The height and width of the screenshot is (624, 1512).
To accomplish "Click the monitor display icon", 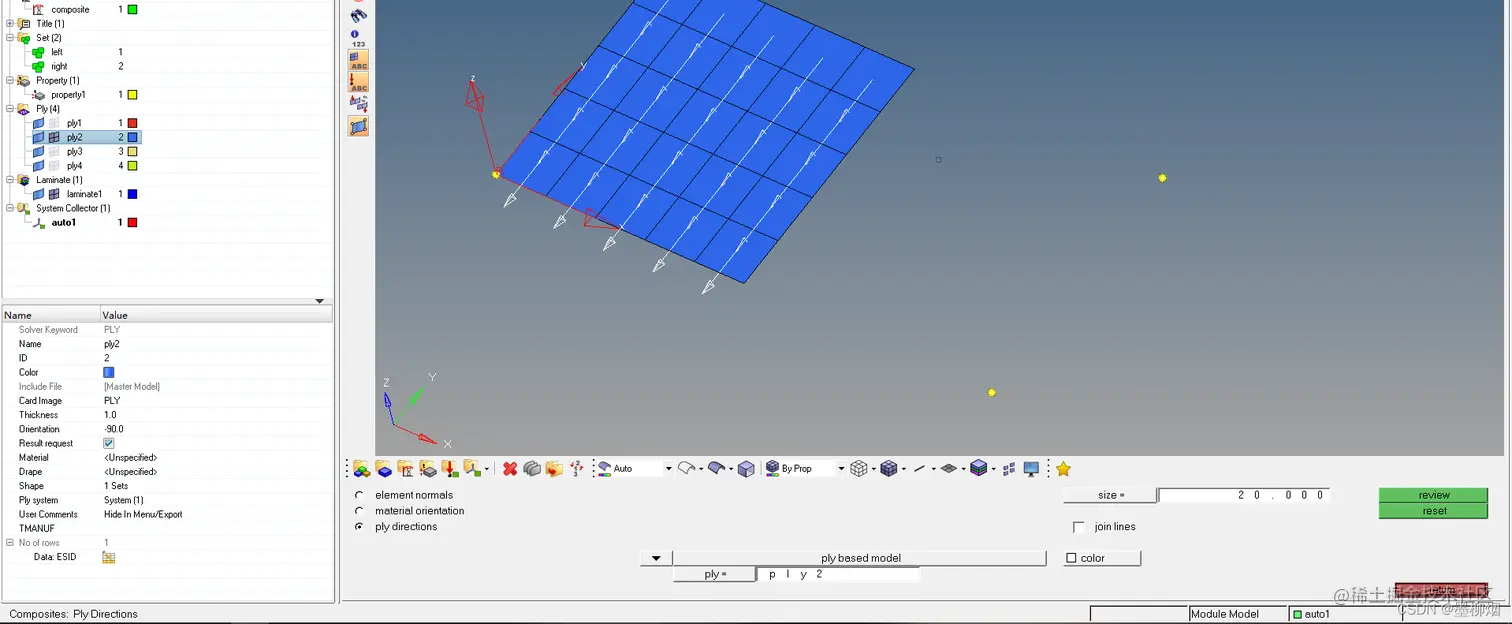I will click(x=1031, y=468).
